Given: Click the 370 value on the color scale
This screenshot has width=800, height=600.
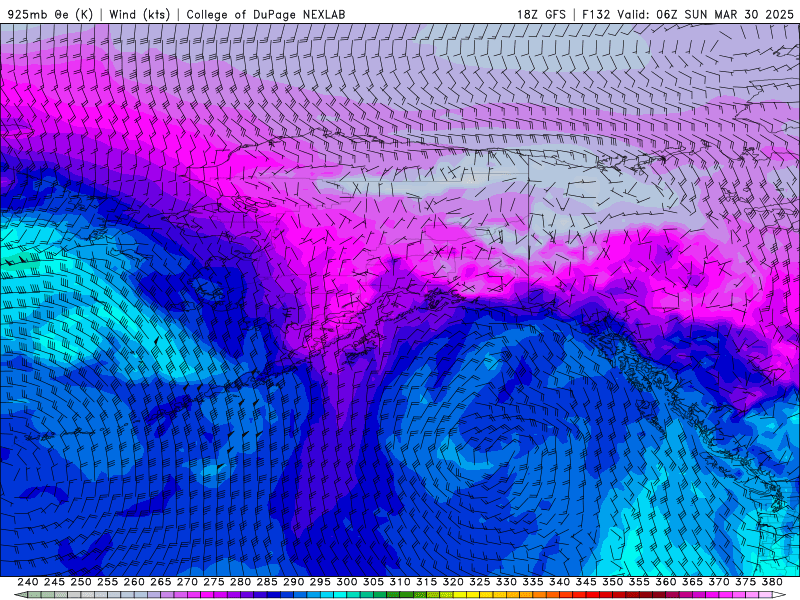Looking at the screenshot, I should (x=719, y=582).
